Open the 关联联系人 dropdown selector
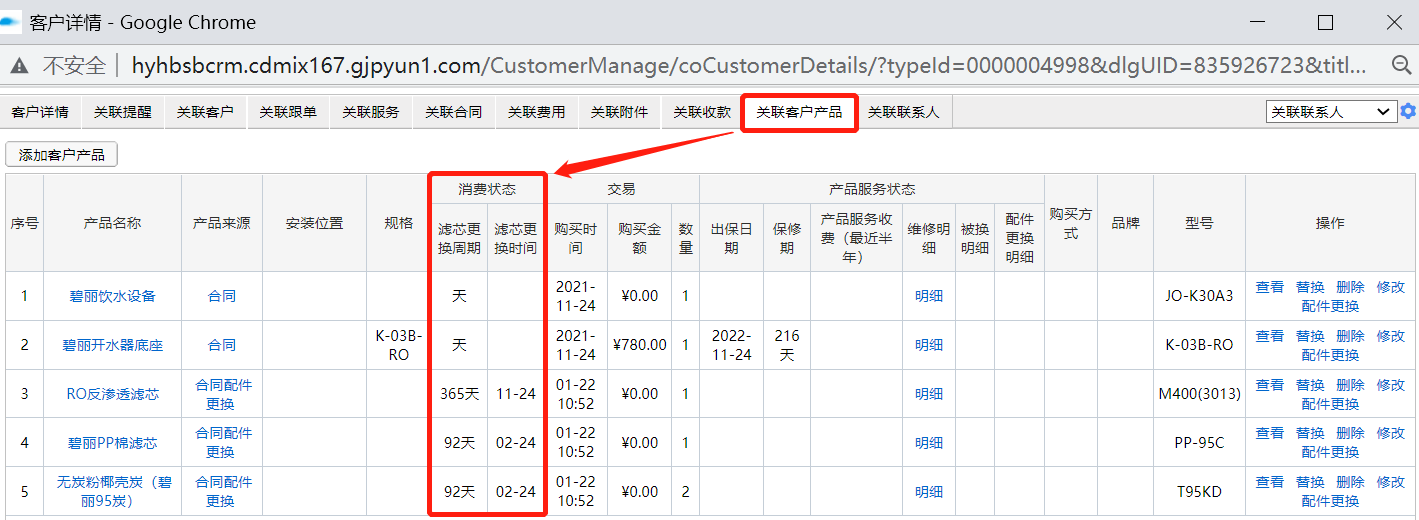1419x520 pixels. tap(1331, 112)
